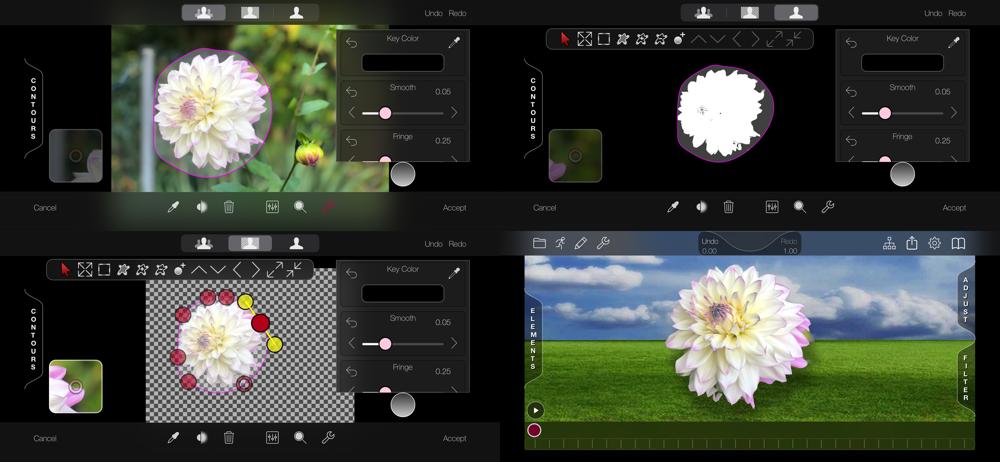This screenshot has height=462, width=1000.
Task: Click the Smooth slider knob in garden photo view
Action: (385, 113)
